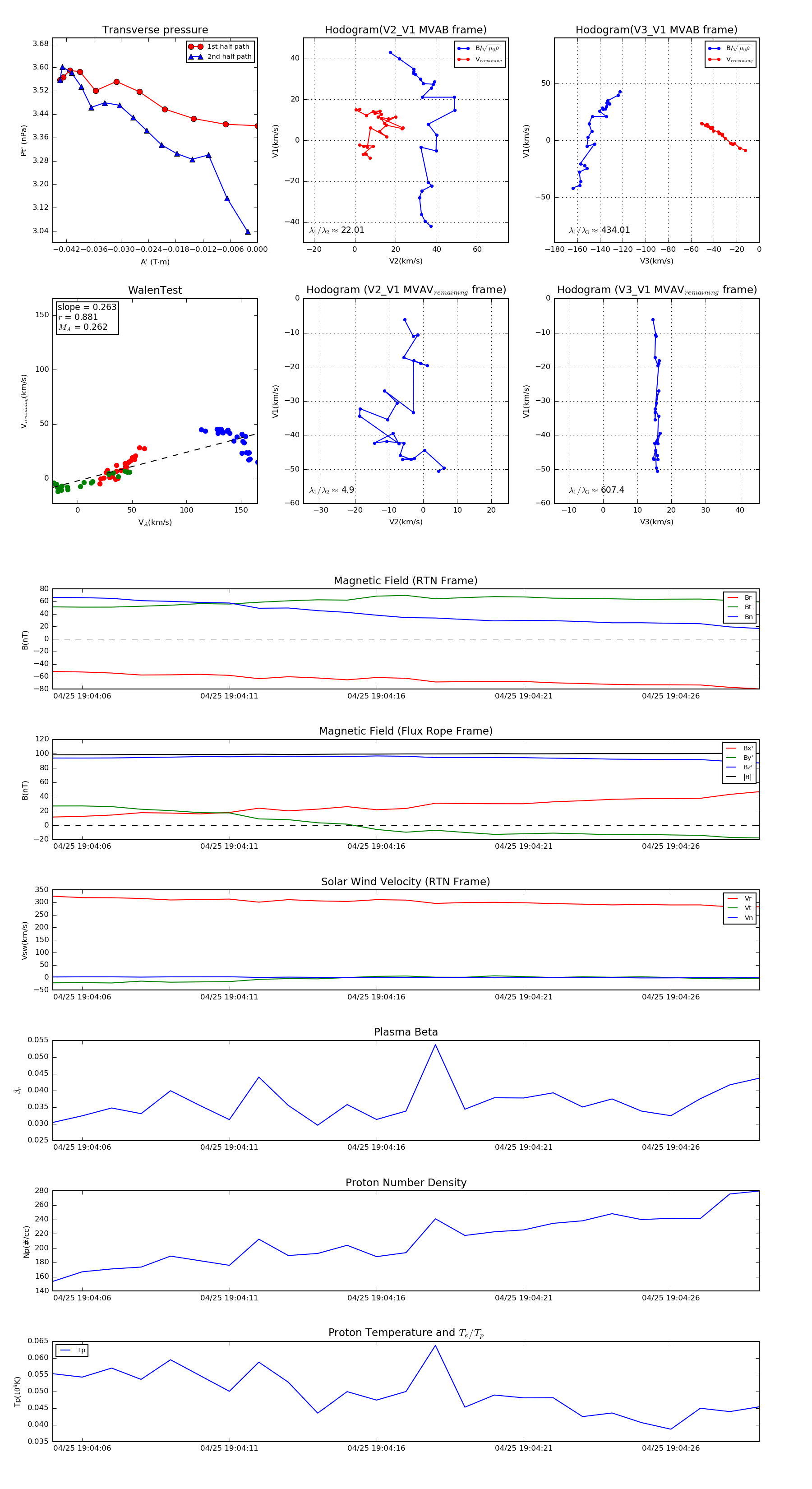This screenshot has width=812, height=1489.
Task: Select the "Vt" legend entry
Action: coord(740,908)
